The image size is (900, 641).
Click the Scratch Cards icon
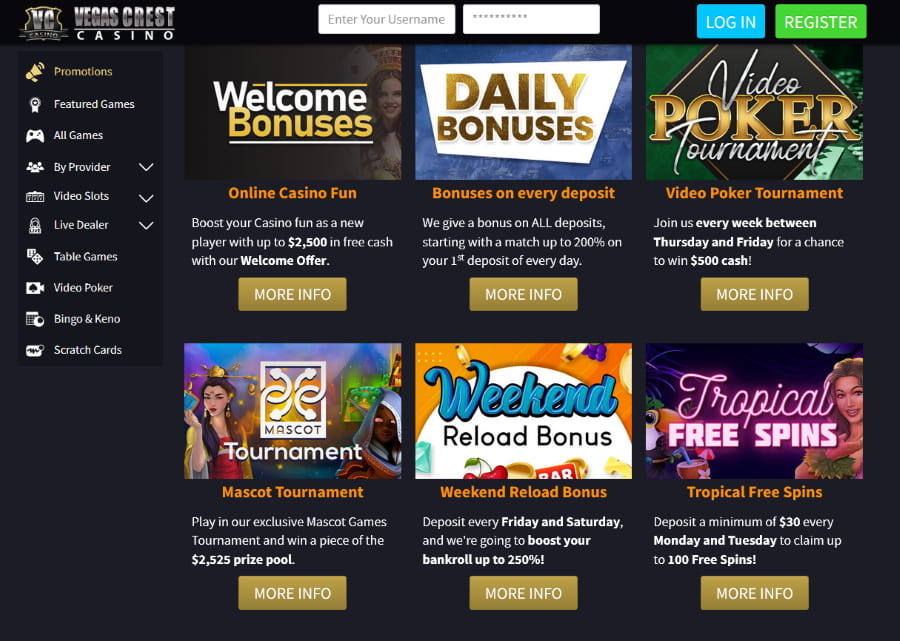pyautogui.click(x=35, y=349)
